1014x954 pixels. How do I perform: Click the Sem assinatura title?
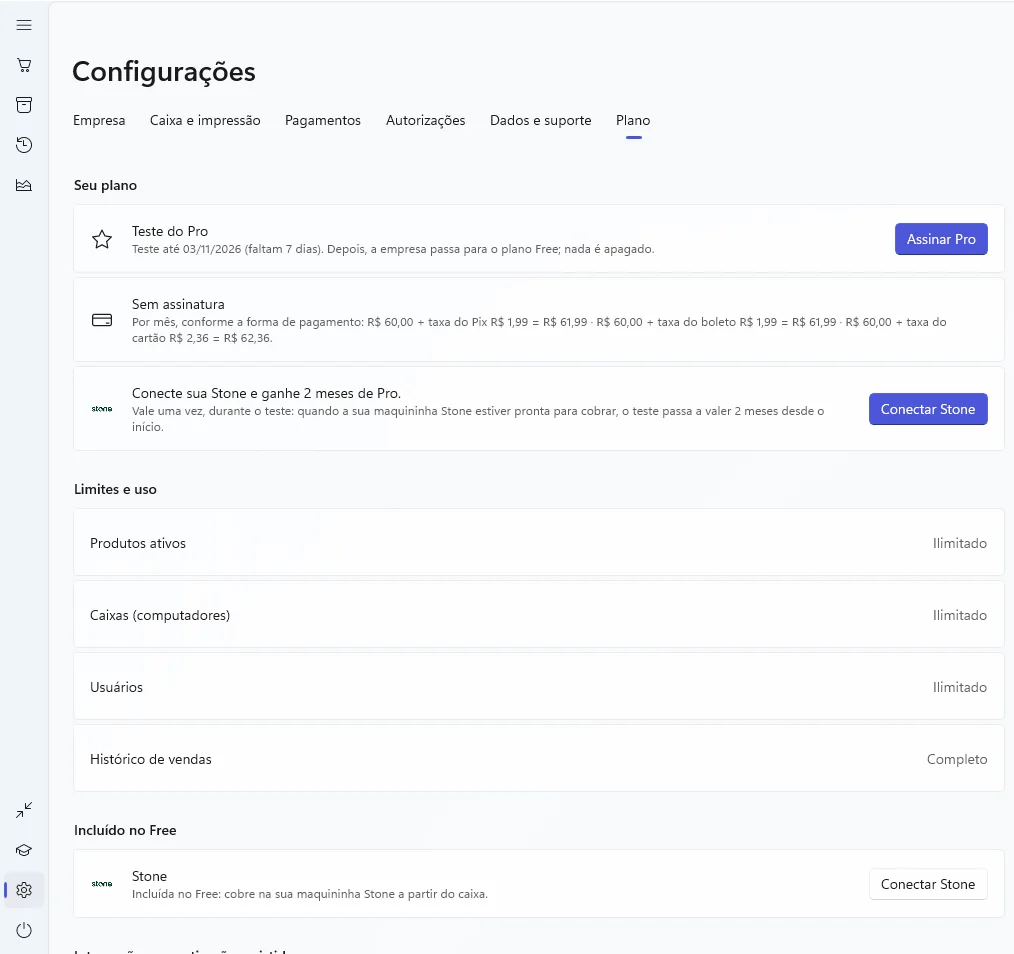click(178, 304)
